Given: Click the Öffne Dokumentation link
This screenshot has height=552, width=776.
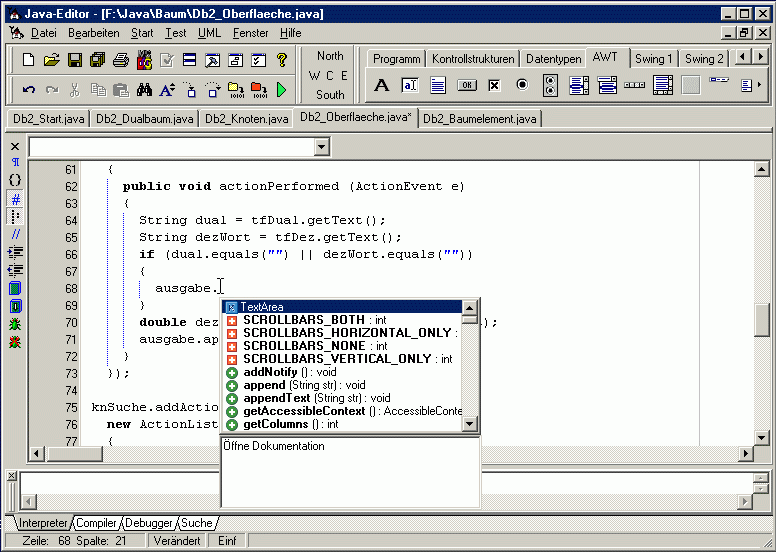Looking at the screenshot, I should tap(274, 446).
